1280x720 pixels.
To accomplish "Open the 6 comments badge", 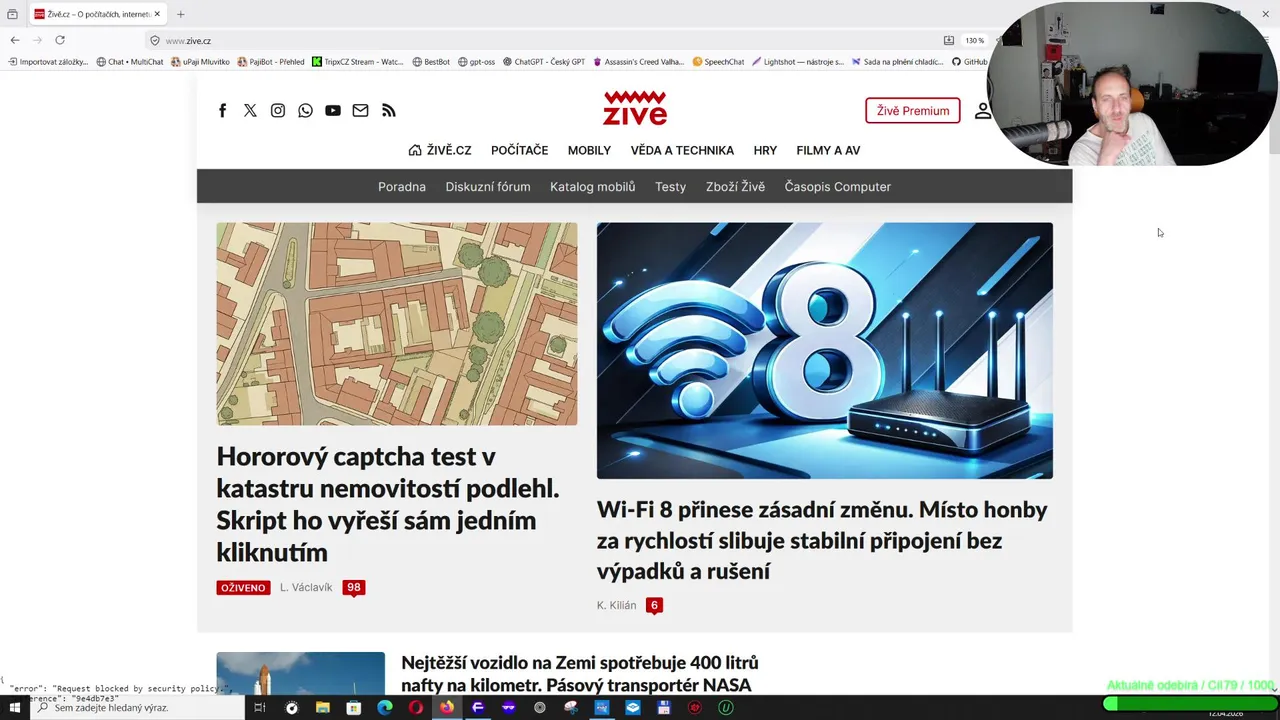I will pos(654,605).
